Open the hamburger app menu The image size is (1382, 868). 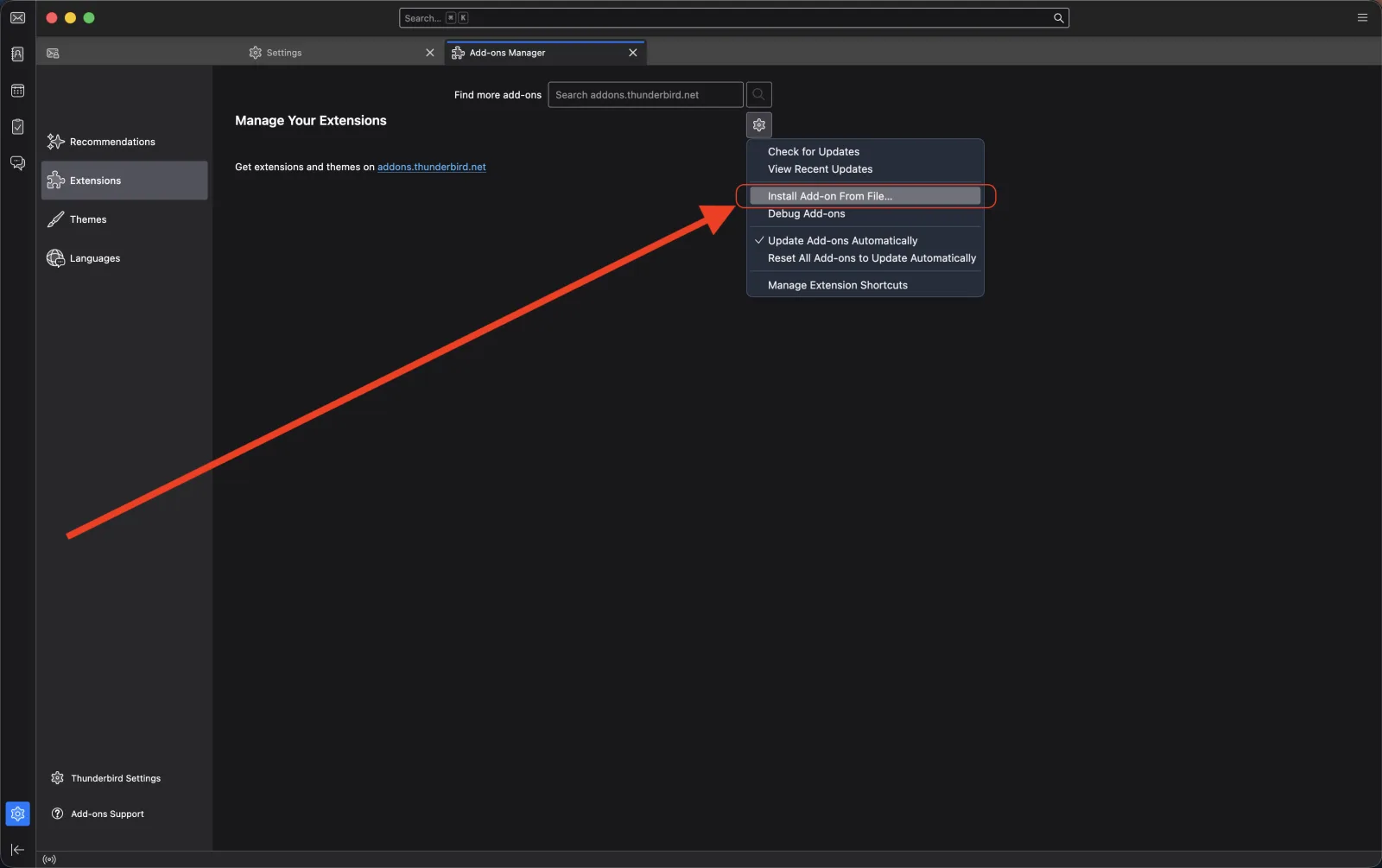click(x=1362, y=17)
